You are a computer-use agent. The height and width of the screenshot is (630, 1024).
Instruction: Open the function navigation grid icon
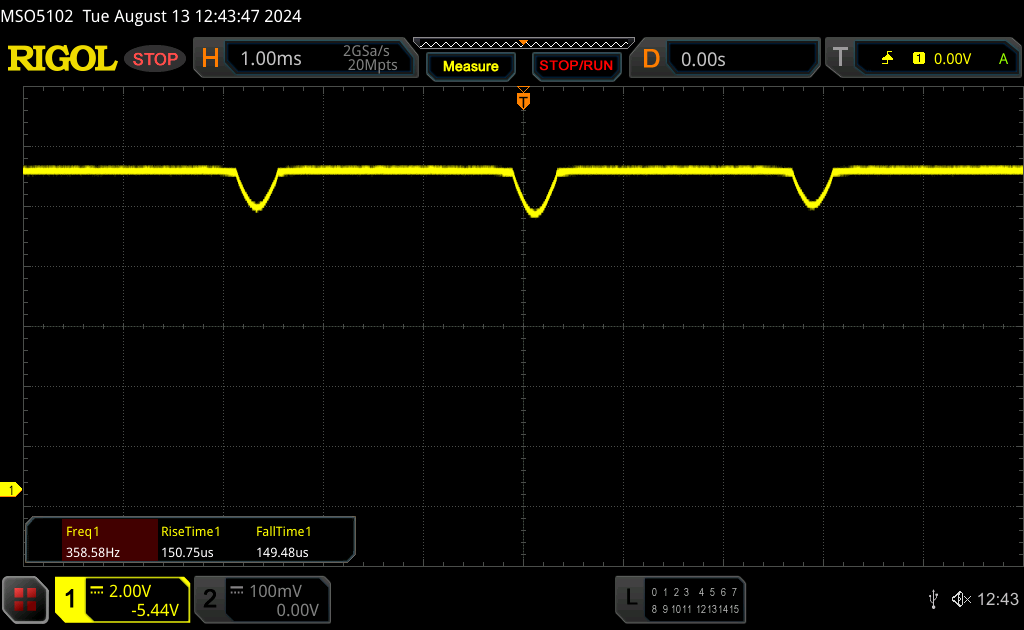pos(25,599)
